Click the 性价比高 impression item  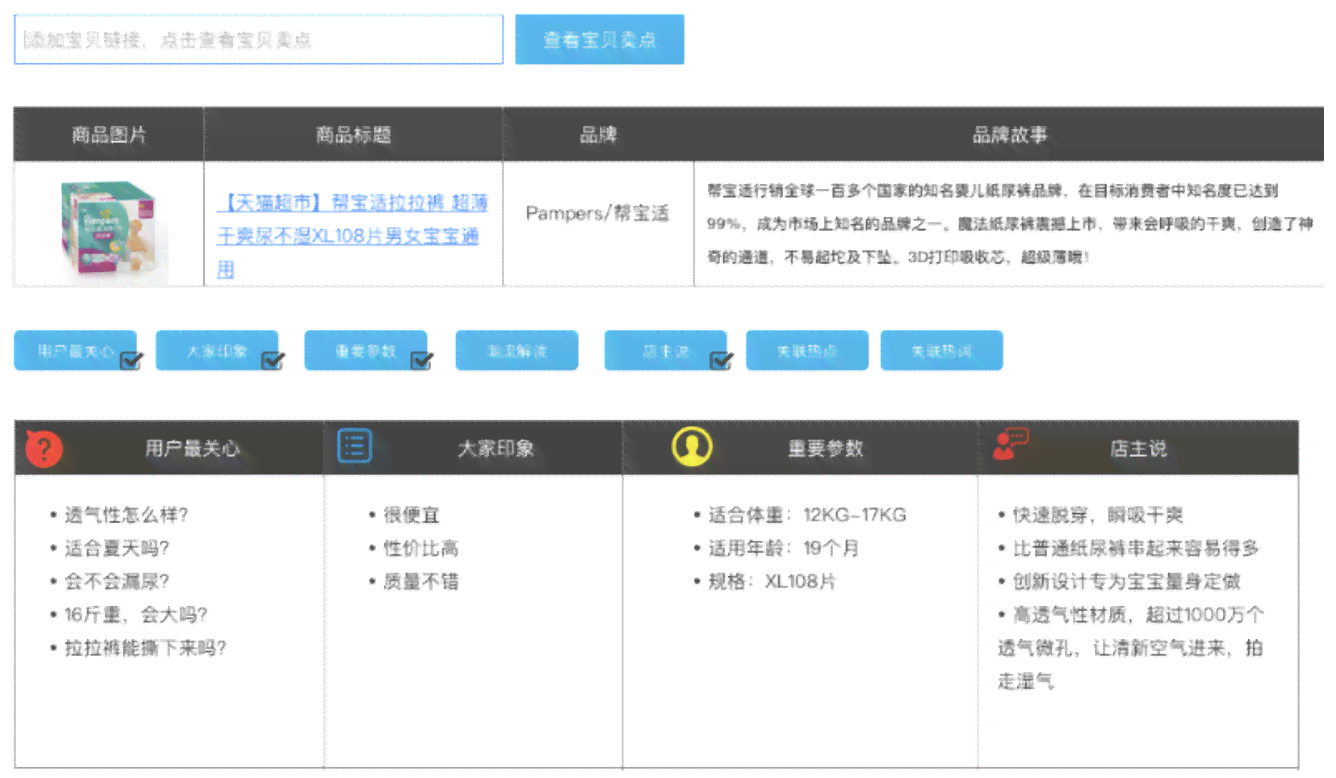421,548
